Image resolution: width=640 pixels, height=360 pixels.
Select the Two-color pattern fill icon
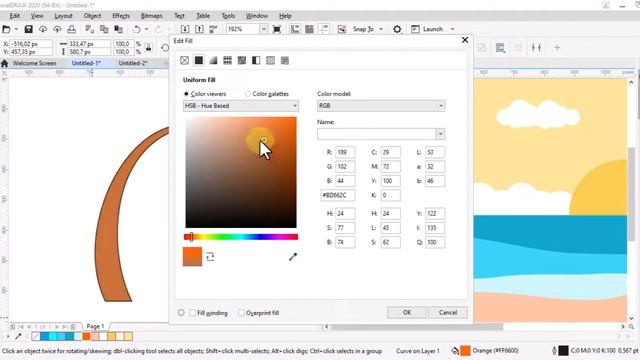pyautogui.click(x=256, y=60)
